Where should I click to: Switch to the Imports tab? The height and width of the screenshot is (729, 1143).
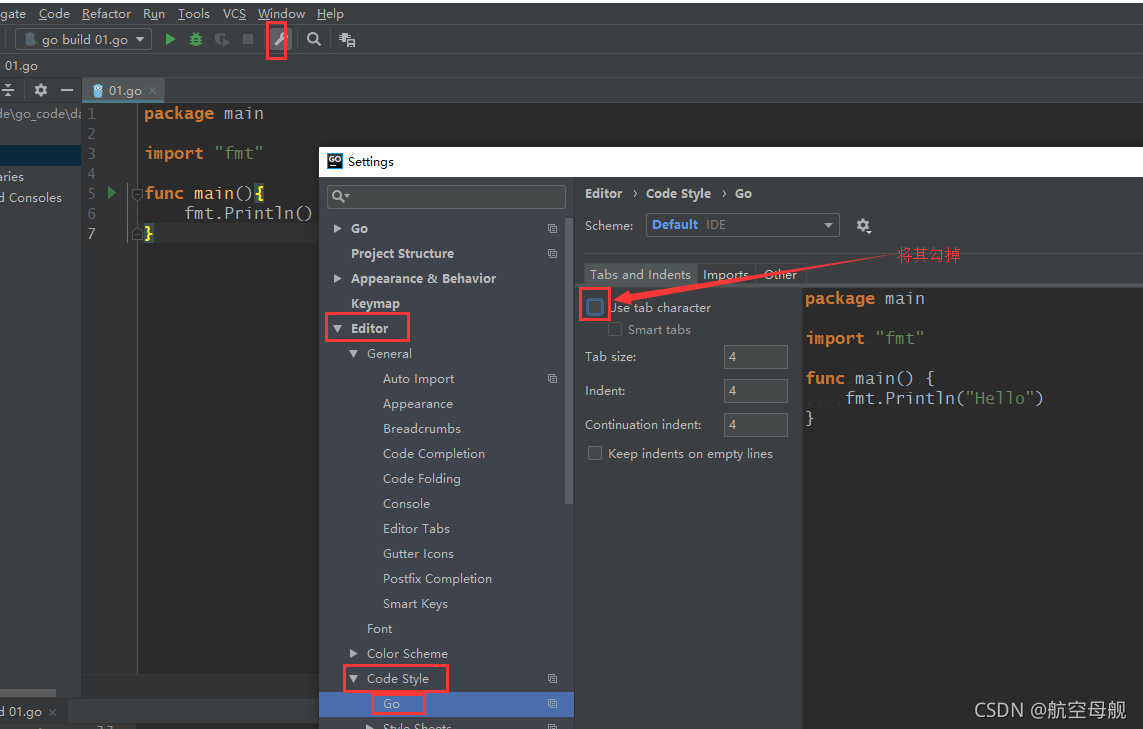pos(725,274)
